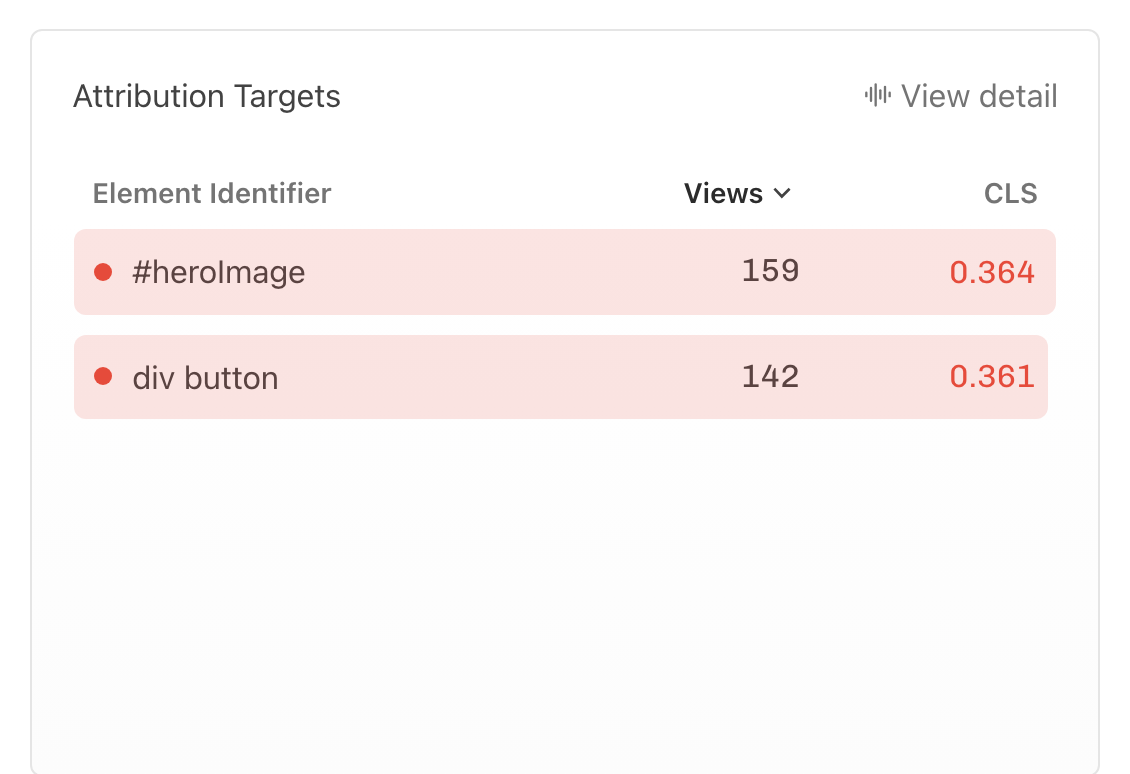Click the Attribution Targets title
The height and width of the screenshot is (774, 1130).
point(206,96)
